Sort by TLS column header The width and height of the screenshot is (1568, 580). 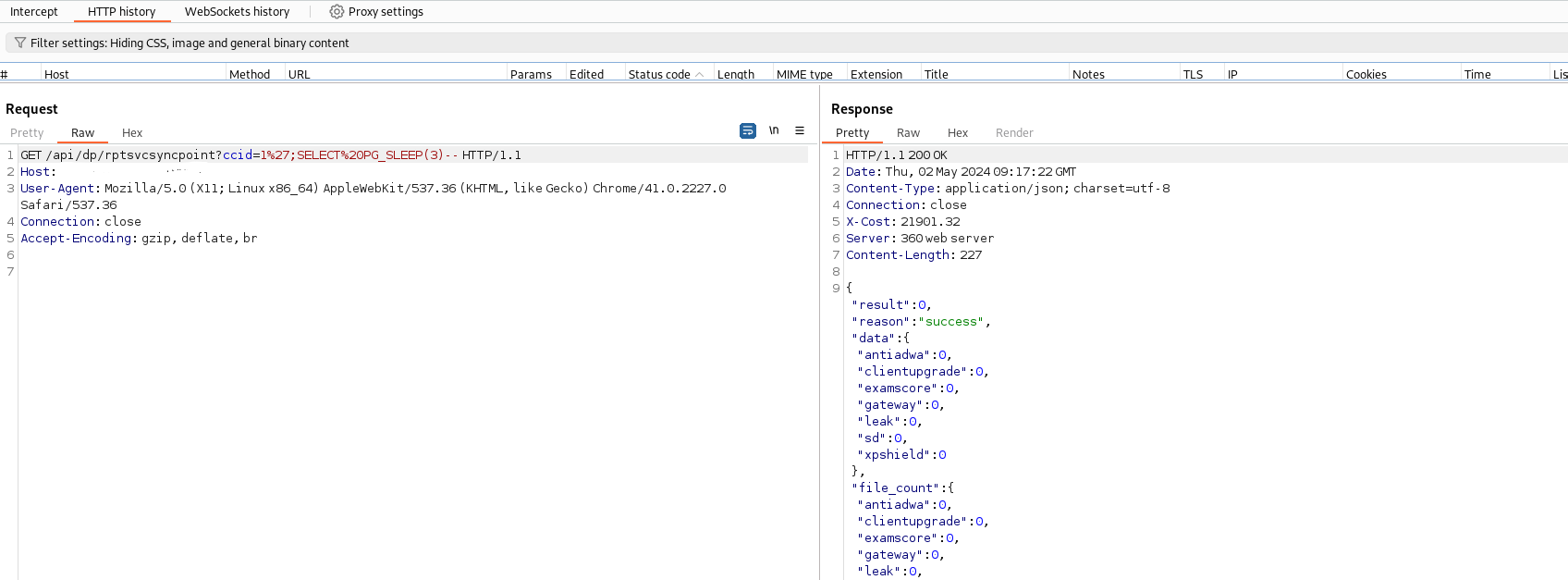tap(1193, 74)
